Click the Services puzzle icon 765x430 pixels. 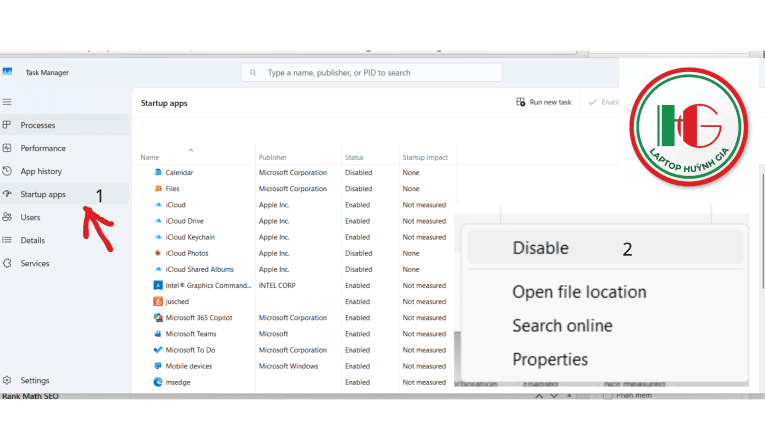coord(7,263)
